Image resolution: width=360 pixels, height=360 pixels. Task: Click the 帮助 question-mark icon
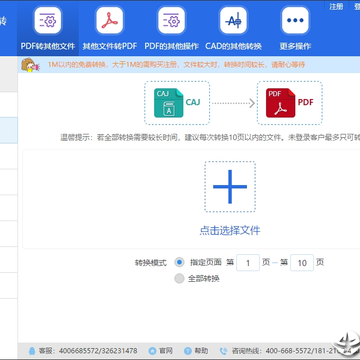188,351
